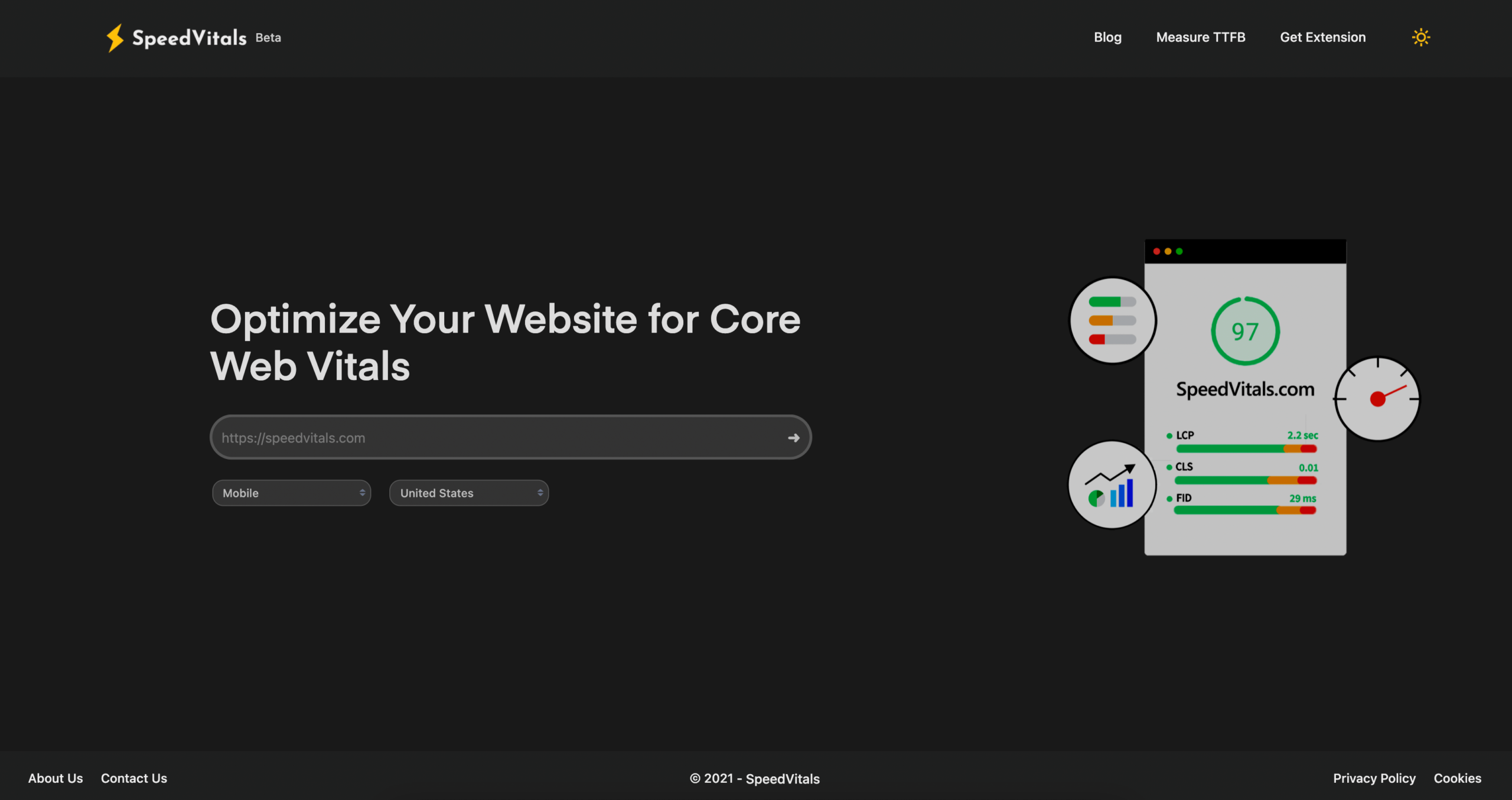The width and height of the screenshot is (1512, 800).
Task: Click the Get Extension button
Action: (1323, 37)
